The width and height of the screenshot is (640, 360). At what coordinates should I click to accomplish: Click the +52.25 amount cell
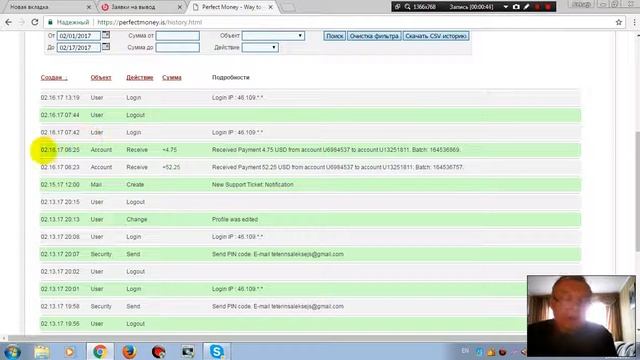[171, 167]
